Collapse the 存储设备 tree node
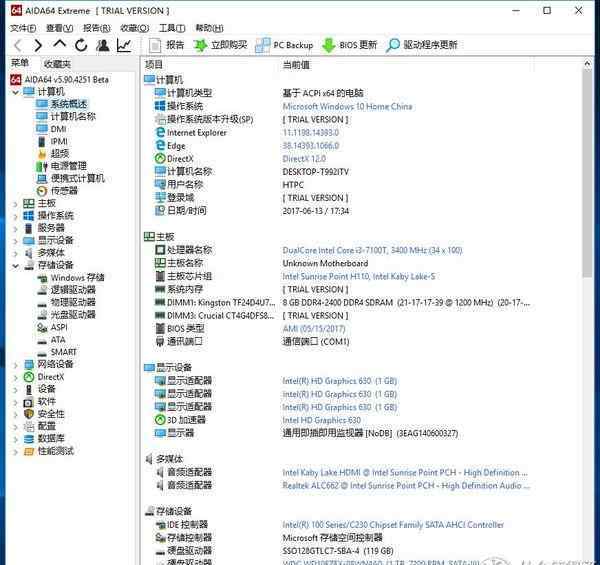Viewport: 600px width, 565px height. tap(16, 265)
